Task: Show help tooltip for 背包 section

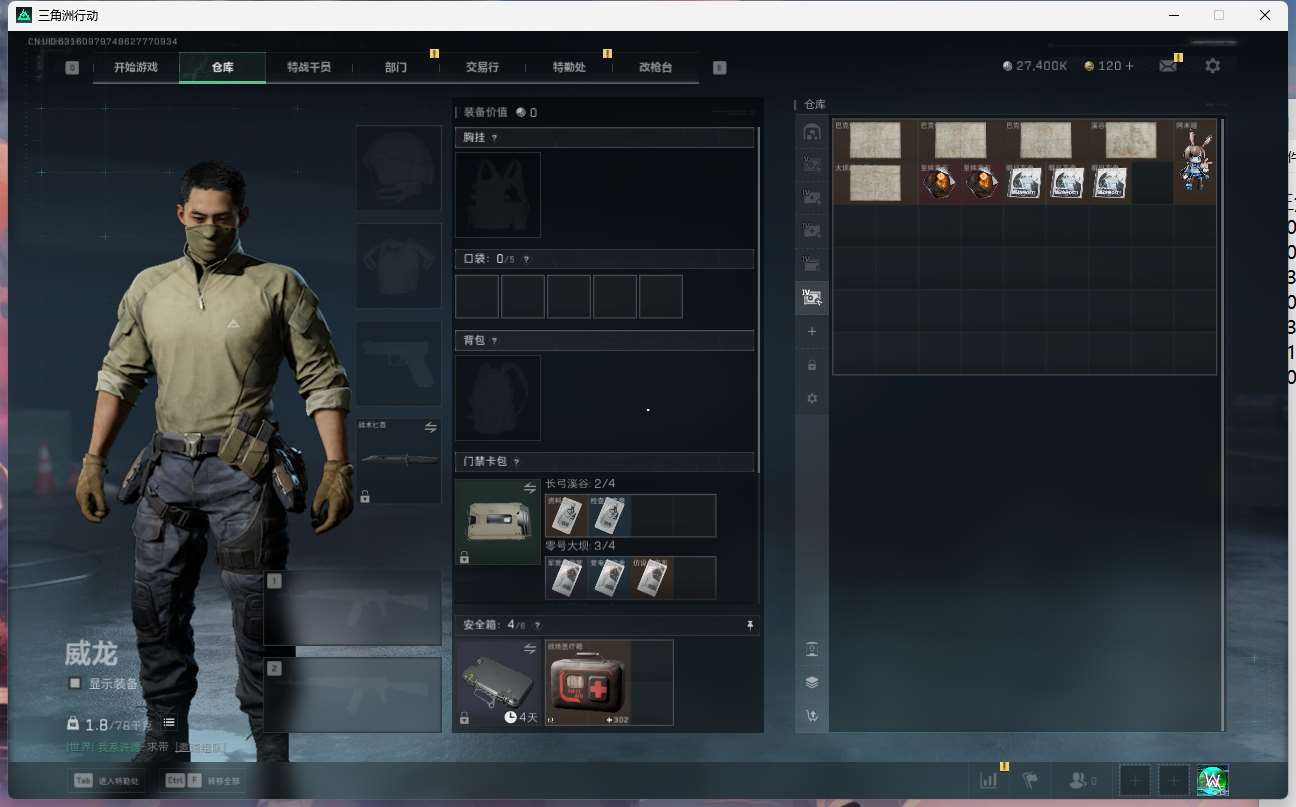Action: 494,341
